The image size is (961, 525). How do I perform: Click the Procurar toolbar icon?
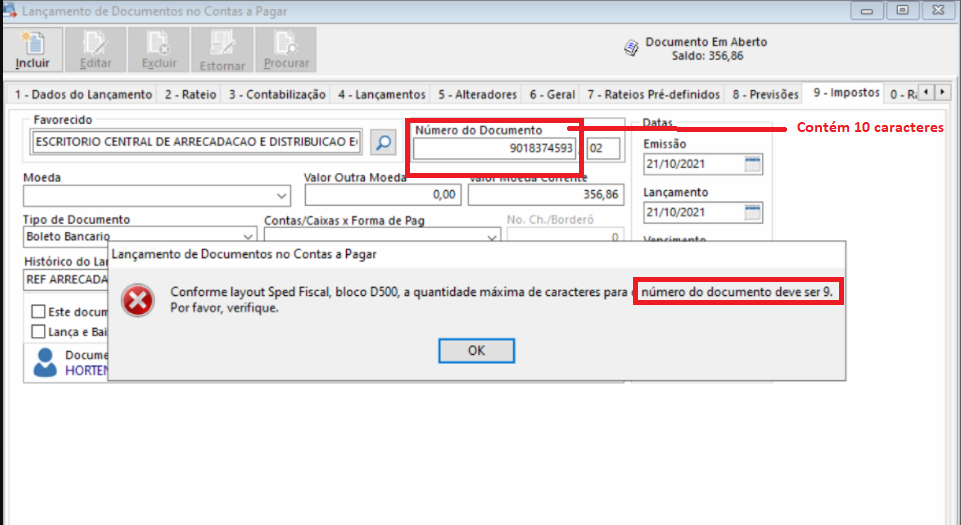(286, 50)
